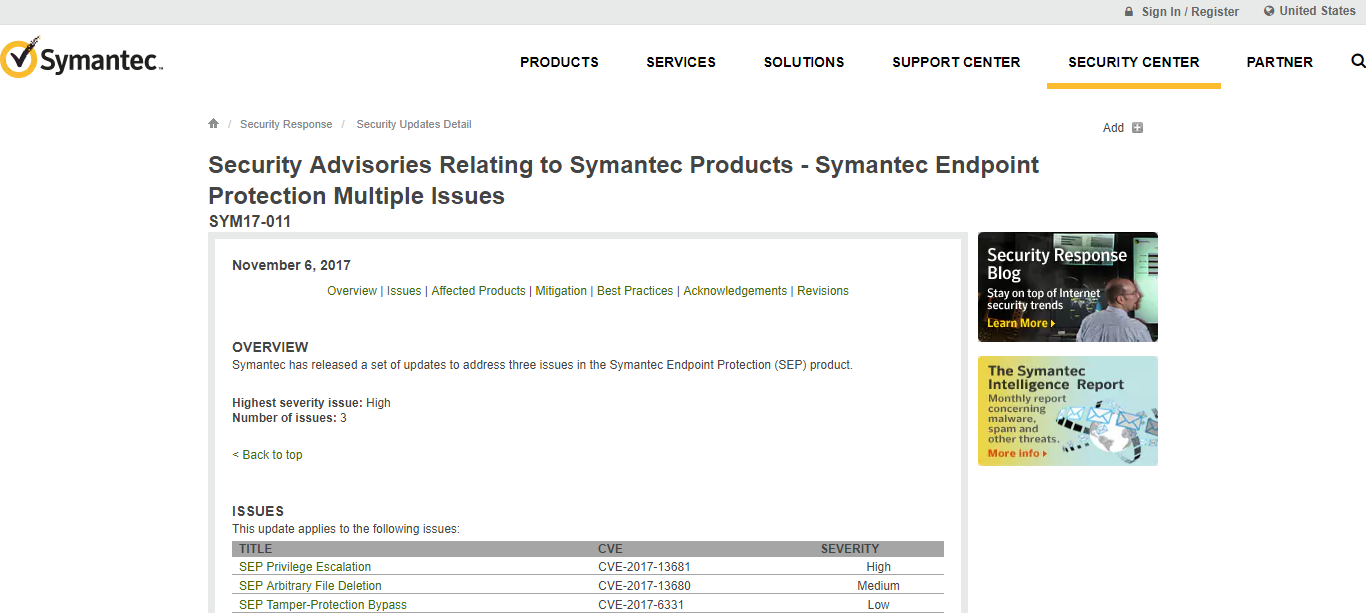Jump to Issues section
The image size is (1366, 613).
click(x=404, y=291)
